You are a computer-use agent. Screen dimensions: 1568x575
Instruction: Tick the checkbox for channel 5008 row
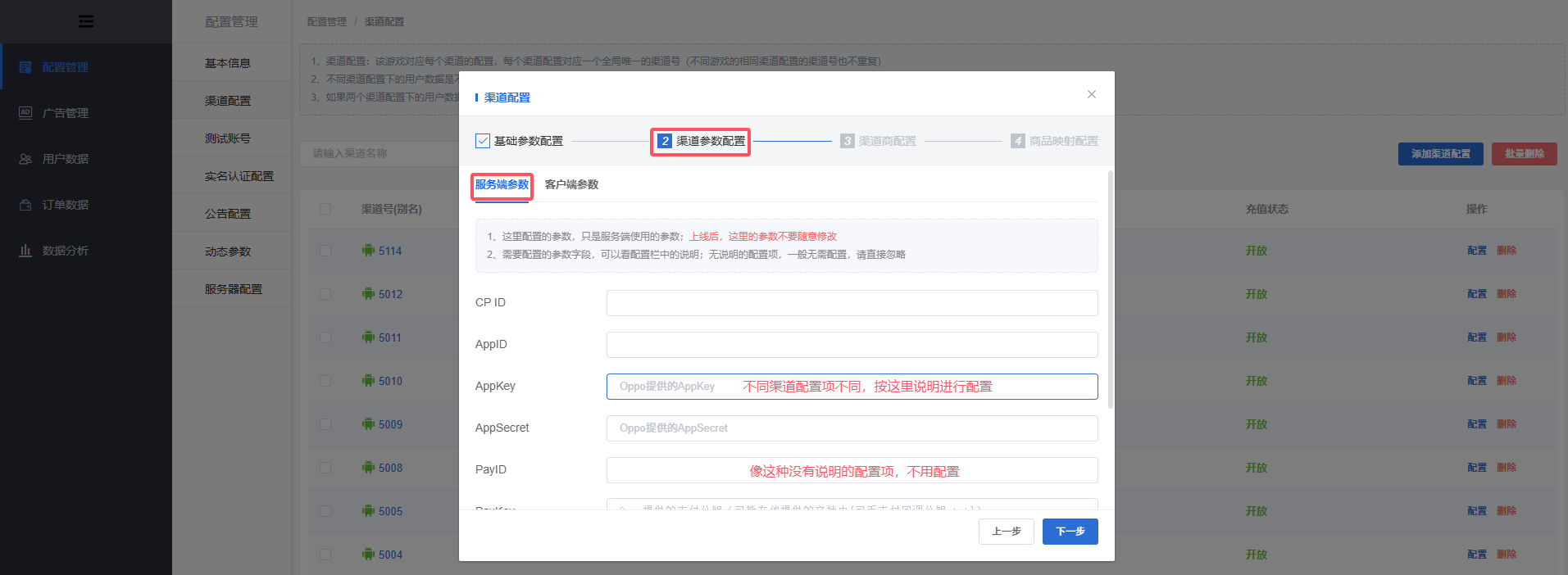(325, 468)
